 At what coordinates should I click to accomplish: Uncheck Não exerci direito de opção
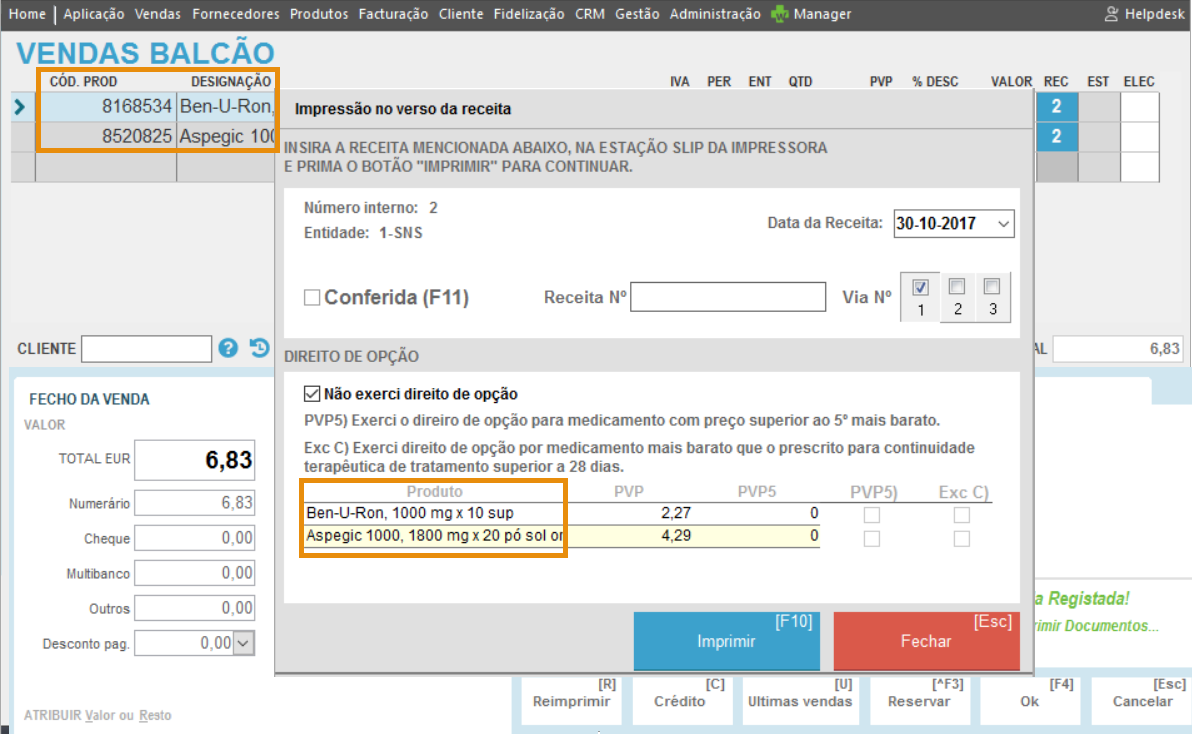(312, 394)
